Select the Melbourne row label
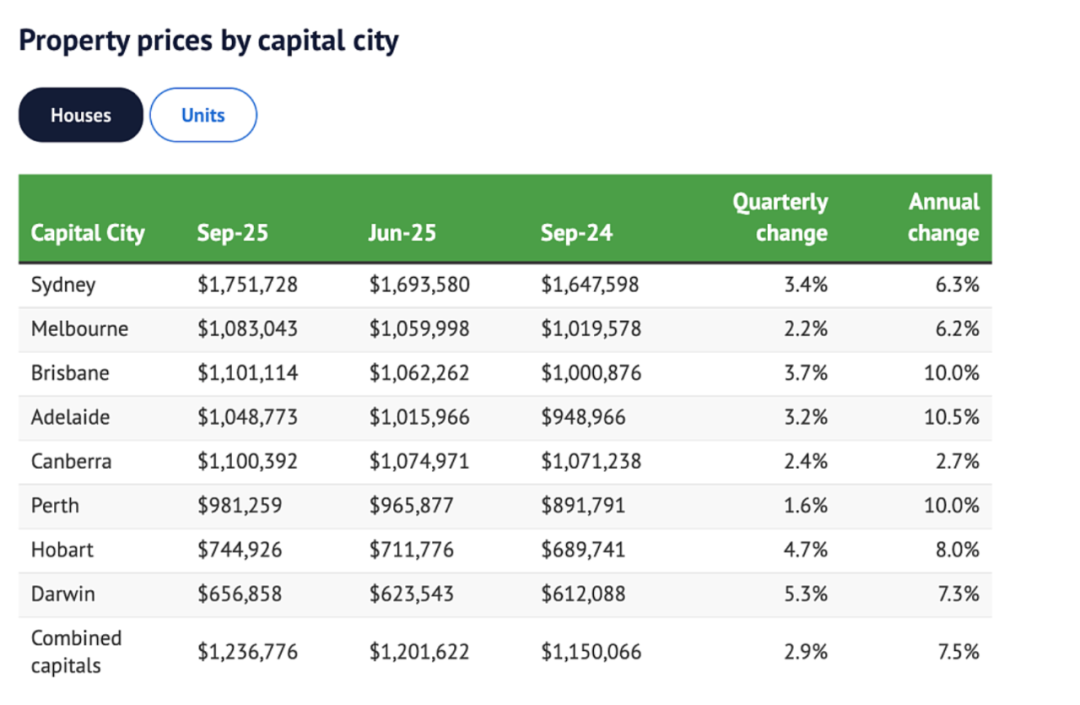The height and width of the screenshot is (705, 1080). (x=79, y=329)
